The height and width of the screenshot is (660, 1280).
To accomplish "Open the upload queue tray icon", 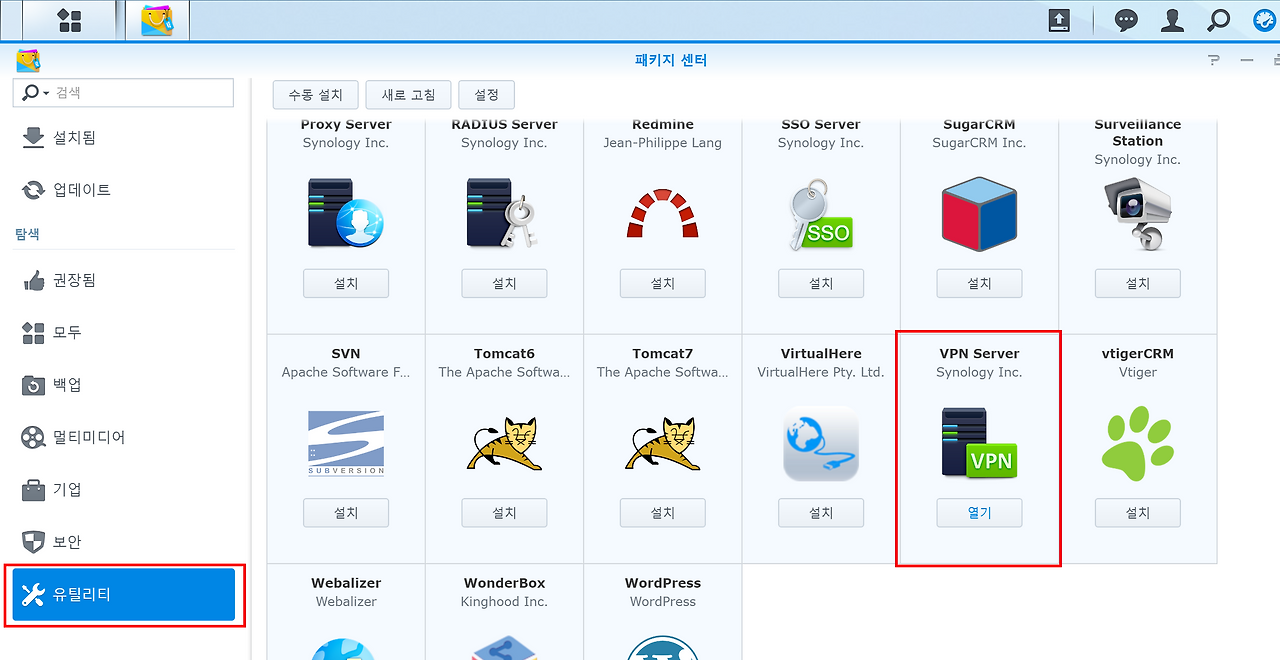I will [x=1060, y=20].
